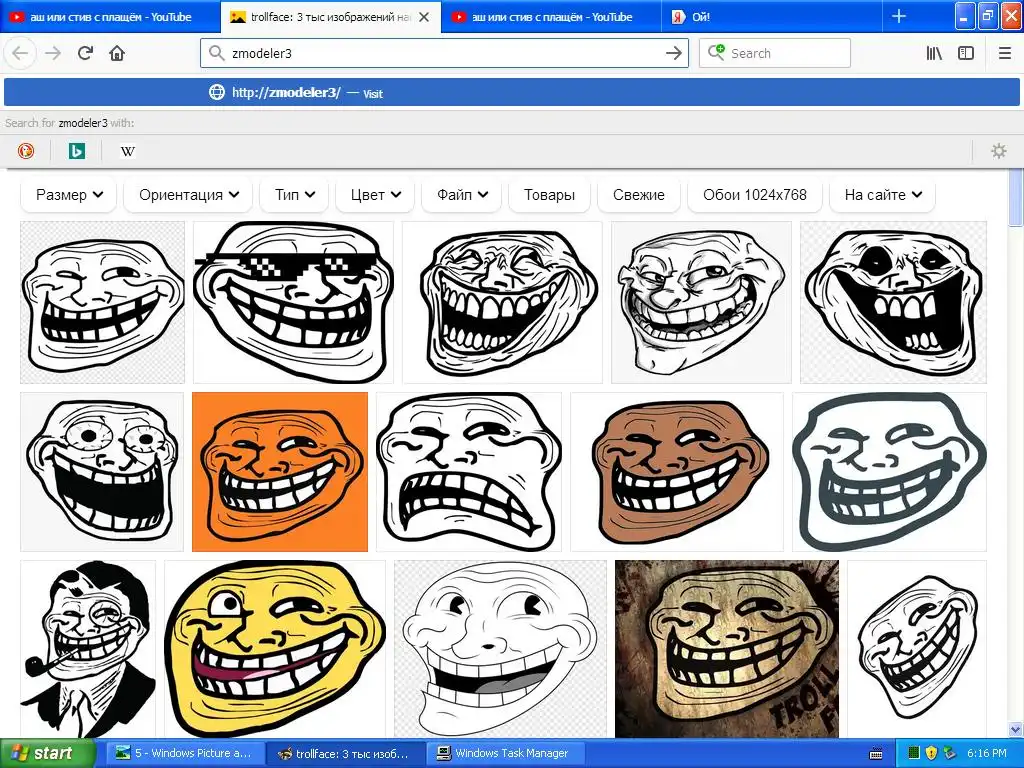Open the black-eyed creepy trollface image

pyautogui.click(x=893, y=302)
